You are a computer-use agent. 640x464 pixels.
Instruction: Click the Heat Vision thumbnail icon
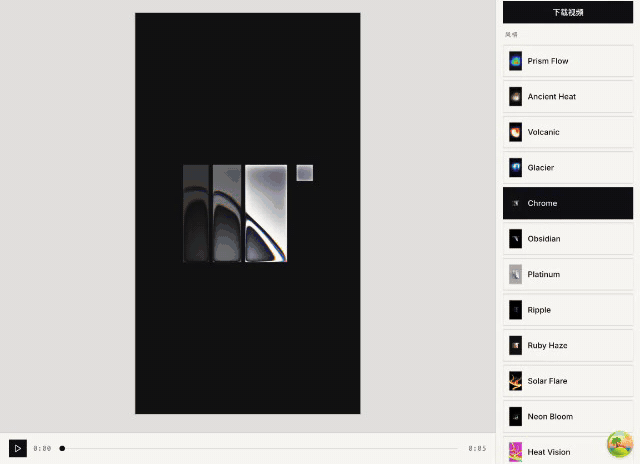(x=515, y=452)
